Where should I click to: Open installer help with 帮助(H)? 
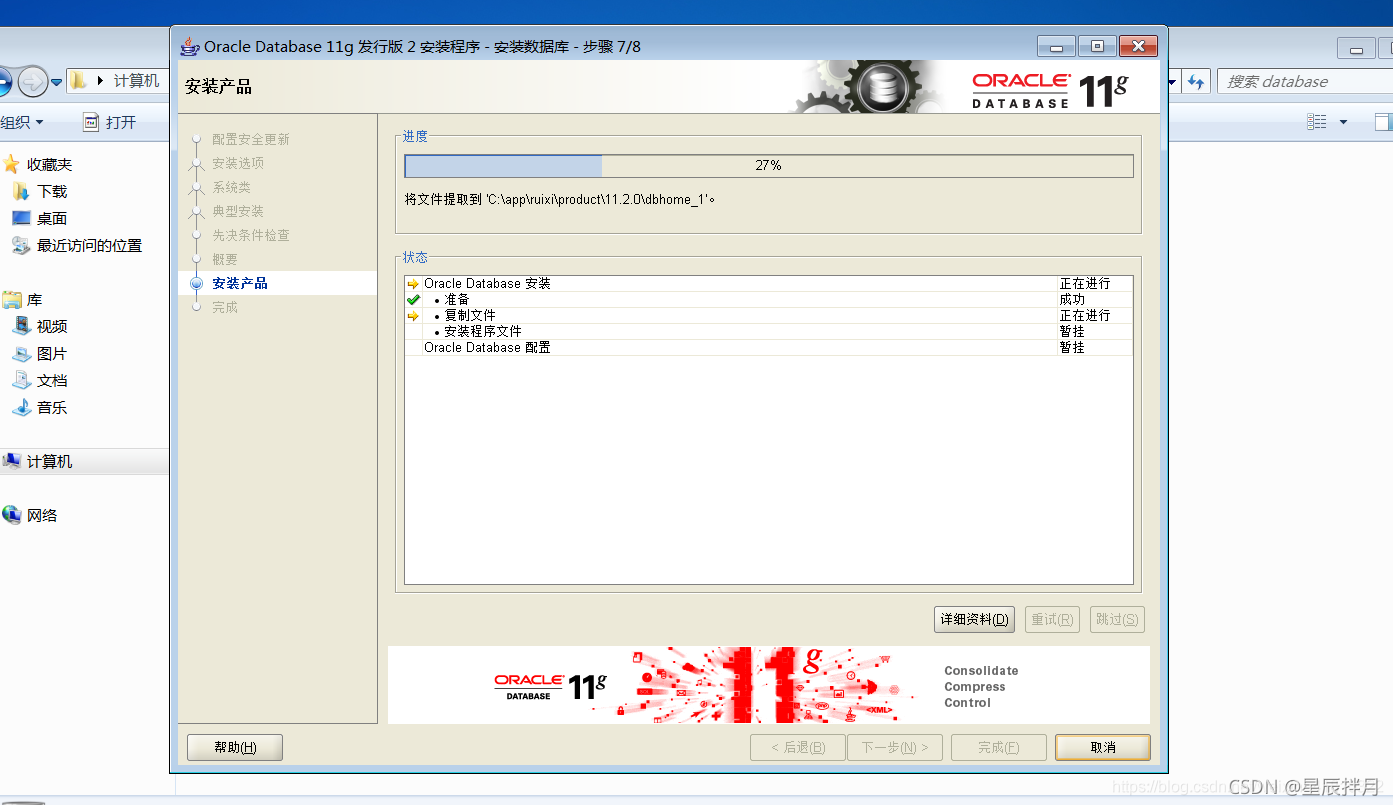coord(235,747)
